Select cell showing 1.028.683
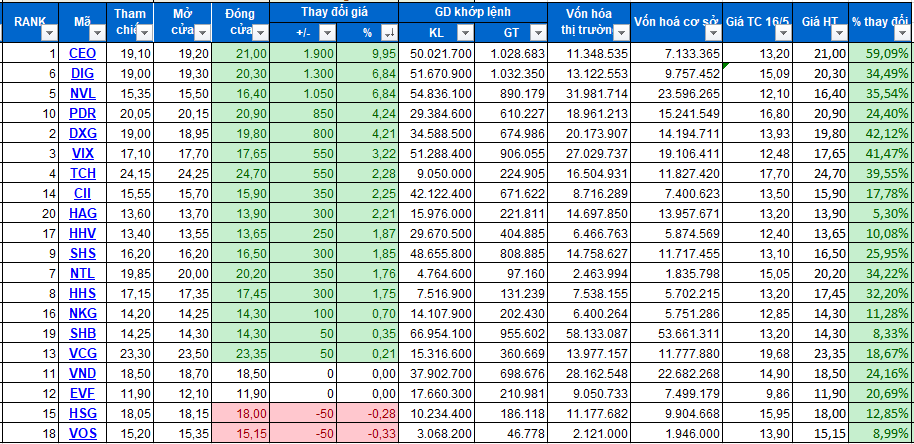 [511, 54]
